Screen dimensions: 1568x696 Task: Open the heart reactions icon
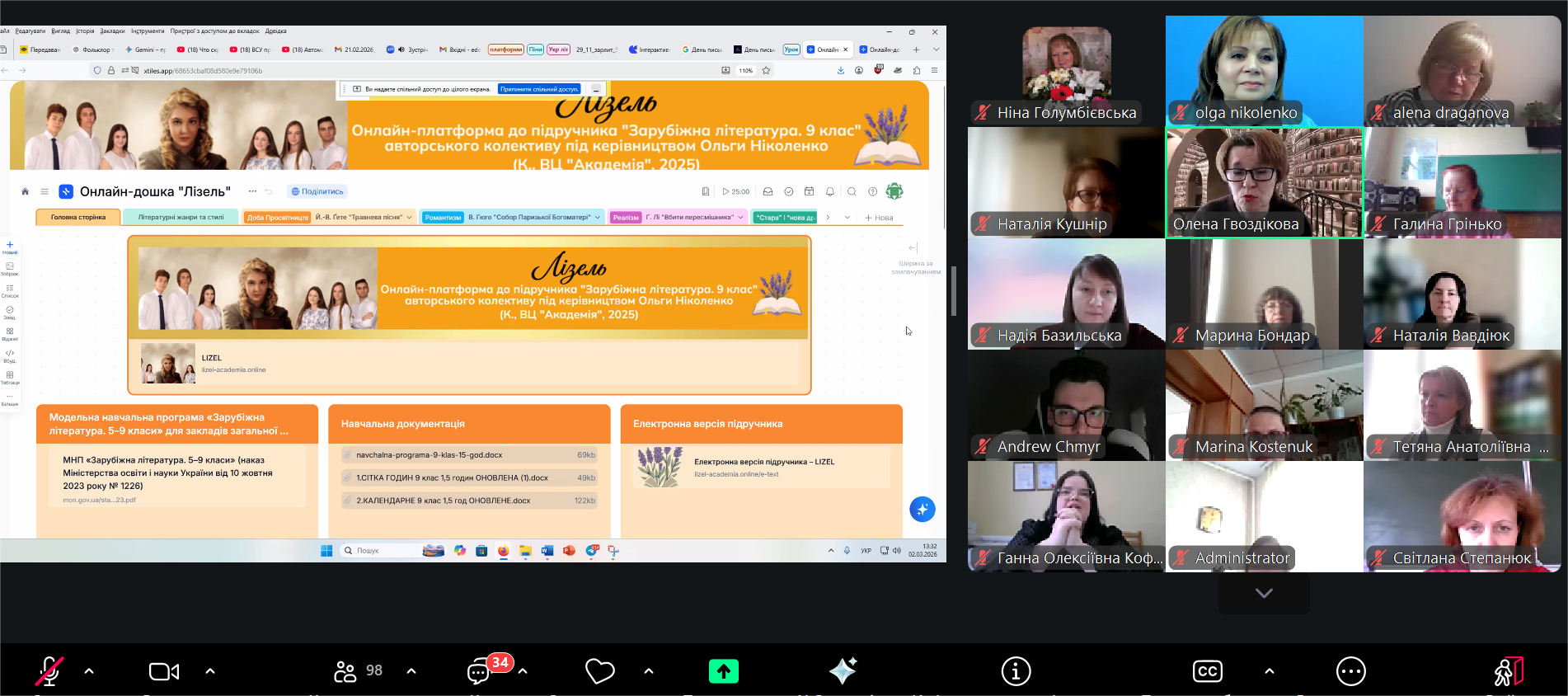coord(599,671)
